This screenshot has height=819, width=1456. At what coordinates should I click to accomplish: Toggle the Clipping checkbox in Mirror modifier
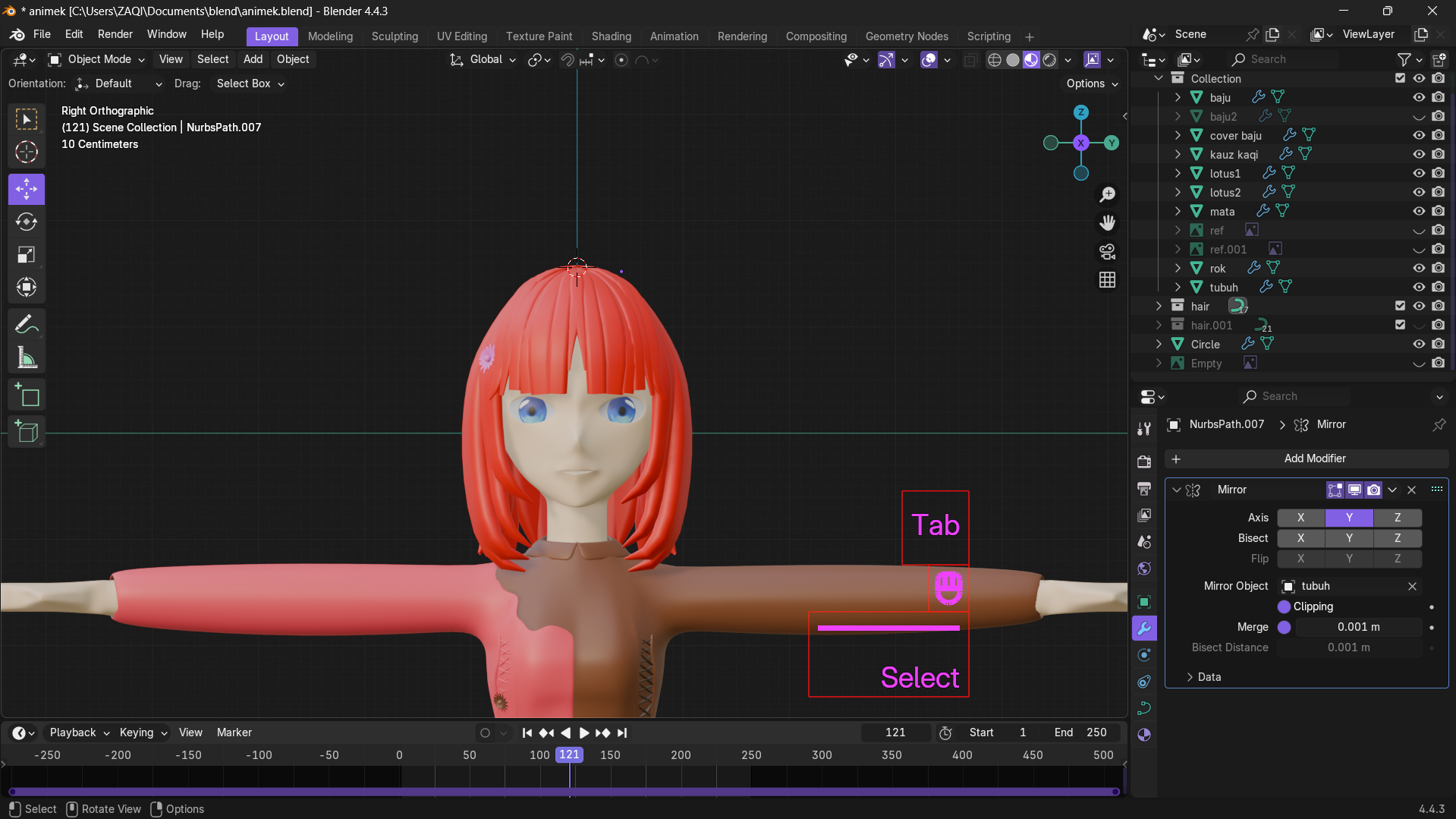coord(1284,606)
